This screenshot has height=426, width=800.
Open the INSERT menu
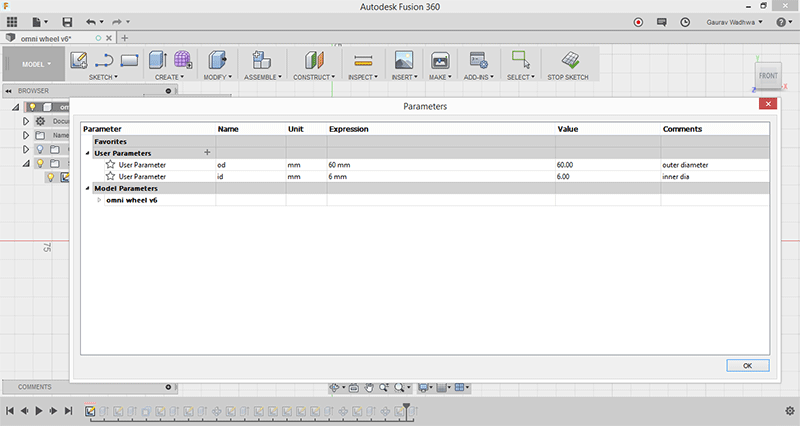coord(404,77)
